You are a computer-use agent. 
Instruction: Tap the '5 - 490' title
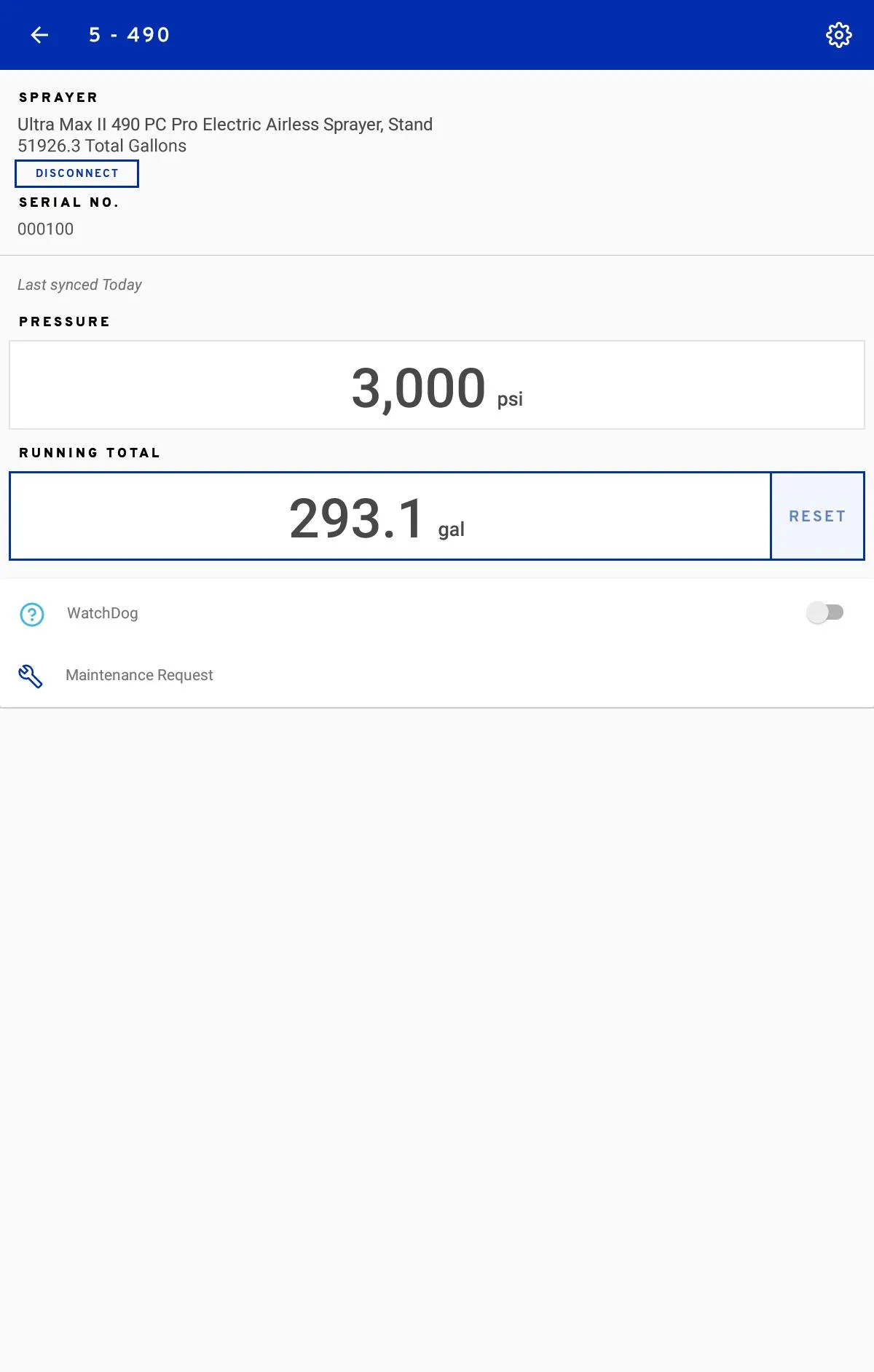point(130,35)
